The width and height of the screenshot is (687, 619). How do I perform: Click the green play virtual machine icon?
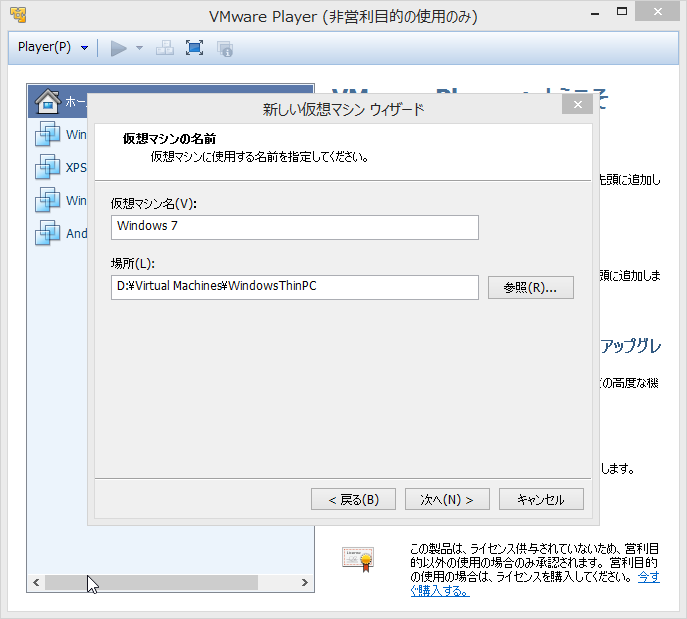click(118, 48)
